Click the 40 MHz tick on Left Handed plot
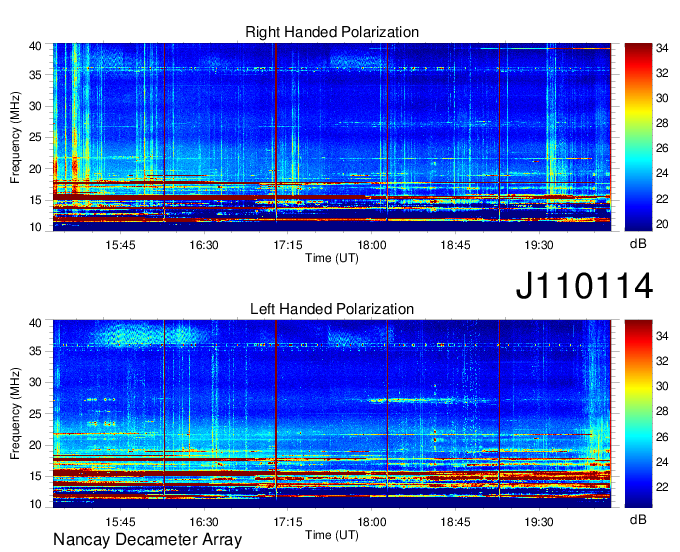 tap(35, 323)
